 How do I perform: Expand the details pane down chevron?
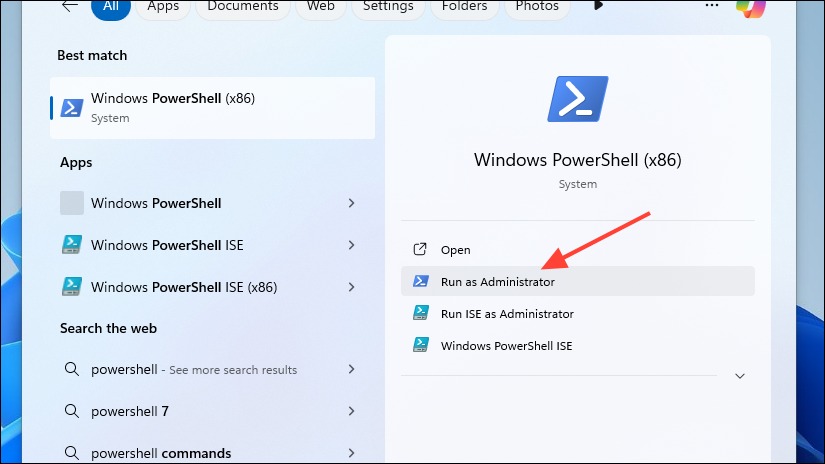(x=740, y=376)
